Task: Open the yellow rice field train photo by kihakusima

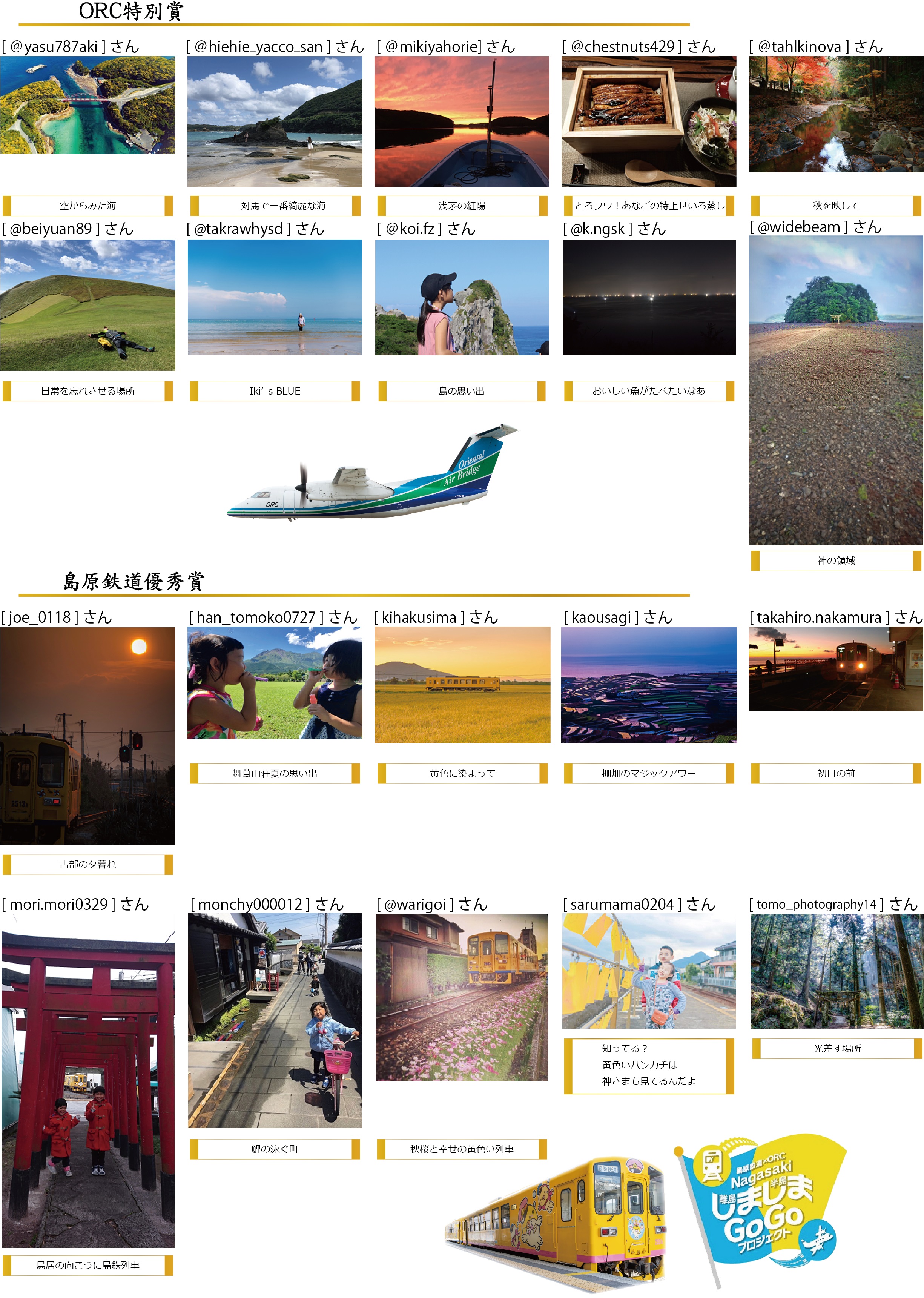Action: (463, 685)
